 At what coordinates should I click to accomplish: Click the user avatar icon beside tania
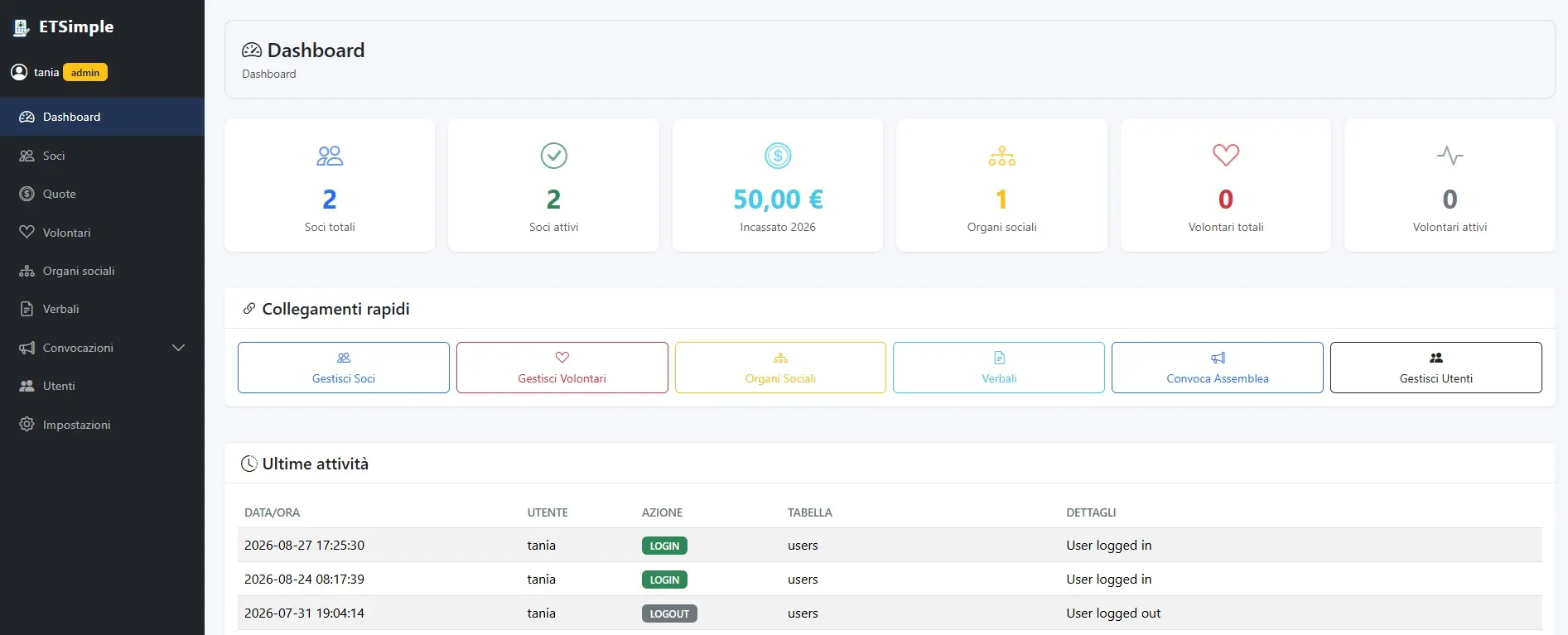pyautogui.click(x=19, y=72)
